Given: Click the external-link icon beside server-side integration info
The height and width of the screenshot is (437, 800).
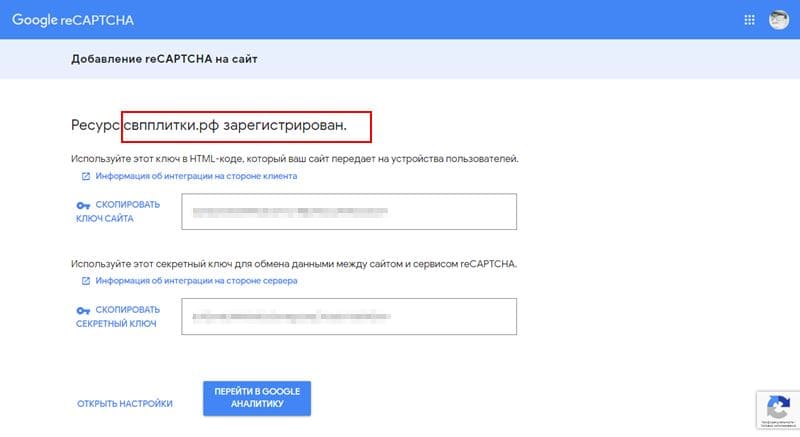Looking at the screenshot, I should pyautogui.click(x=86, y=281).
